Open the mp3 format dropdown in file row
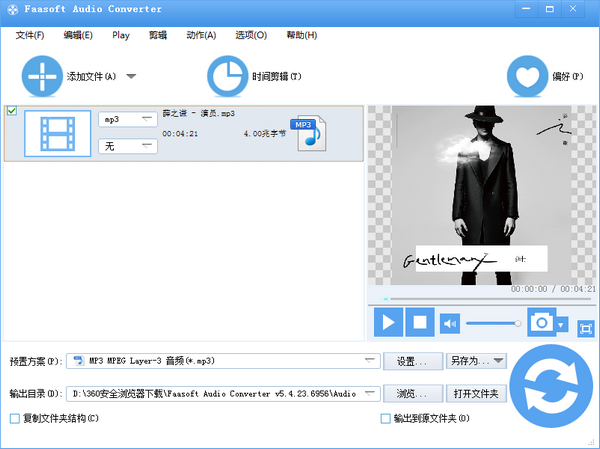The height and width of the screenshot is (449, 600). (129, 119)
